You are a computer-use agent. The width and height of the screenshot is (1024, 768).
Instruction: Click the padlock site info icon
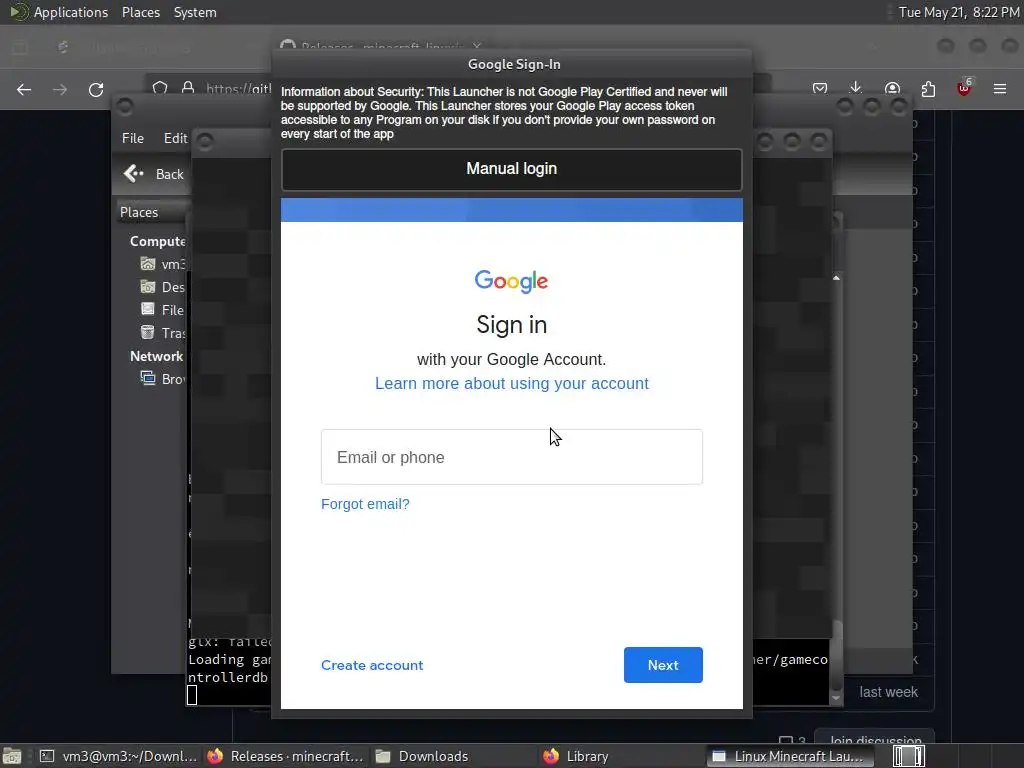point(188,88)
